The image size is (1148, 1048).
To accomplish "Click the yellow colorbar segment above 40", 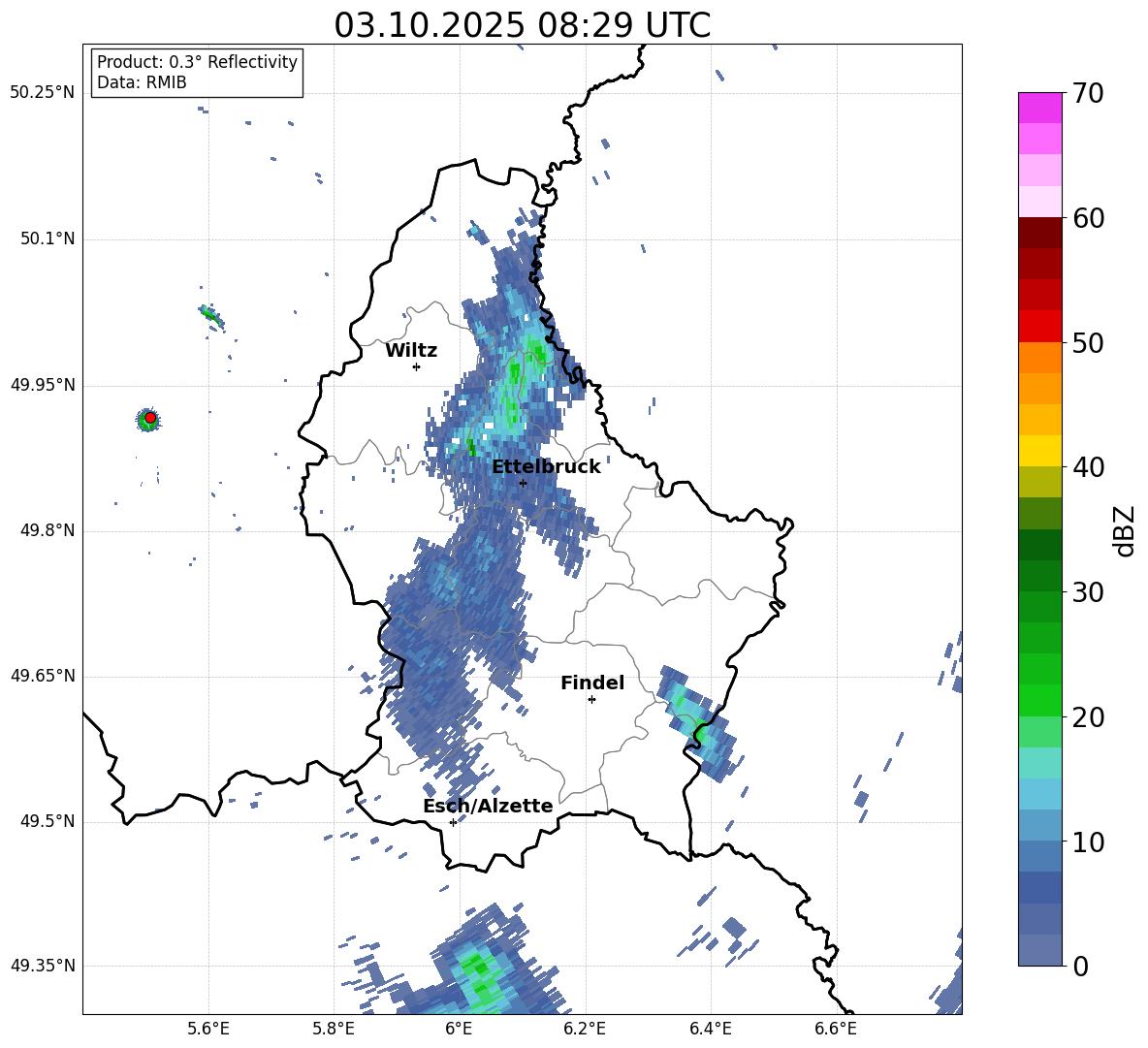I will pyautogui.click(x=1039, y=451).
